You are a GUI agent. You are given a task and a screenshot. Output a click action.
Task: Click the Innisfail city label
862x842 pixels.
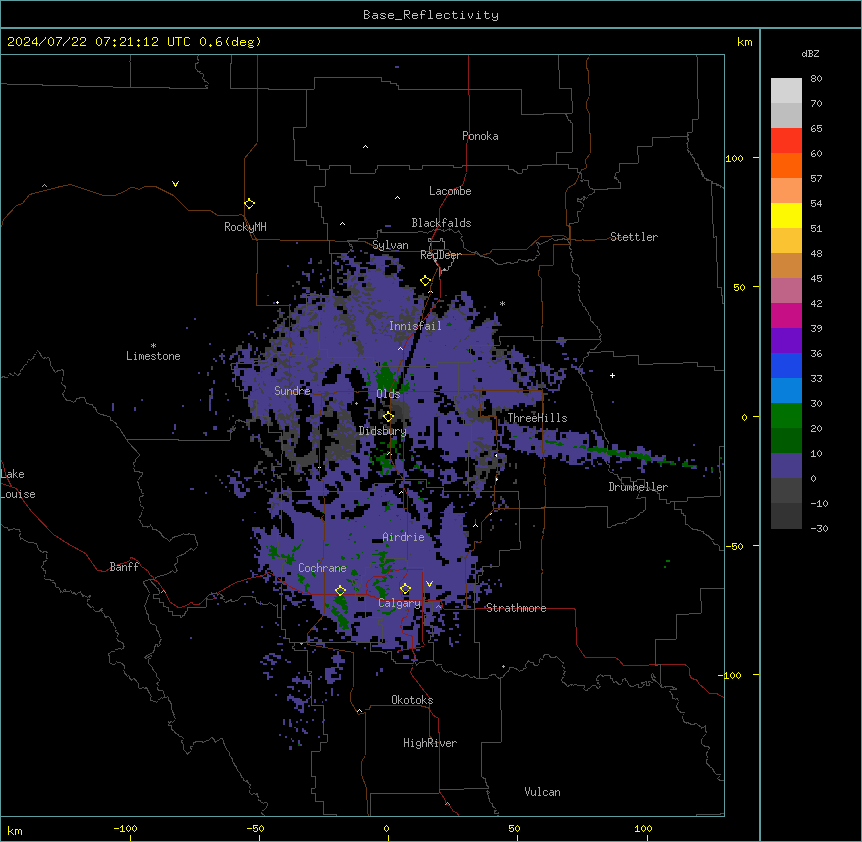pos(415,326)
